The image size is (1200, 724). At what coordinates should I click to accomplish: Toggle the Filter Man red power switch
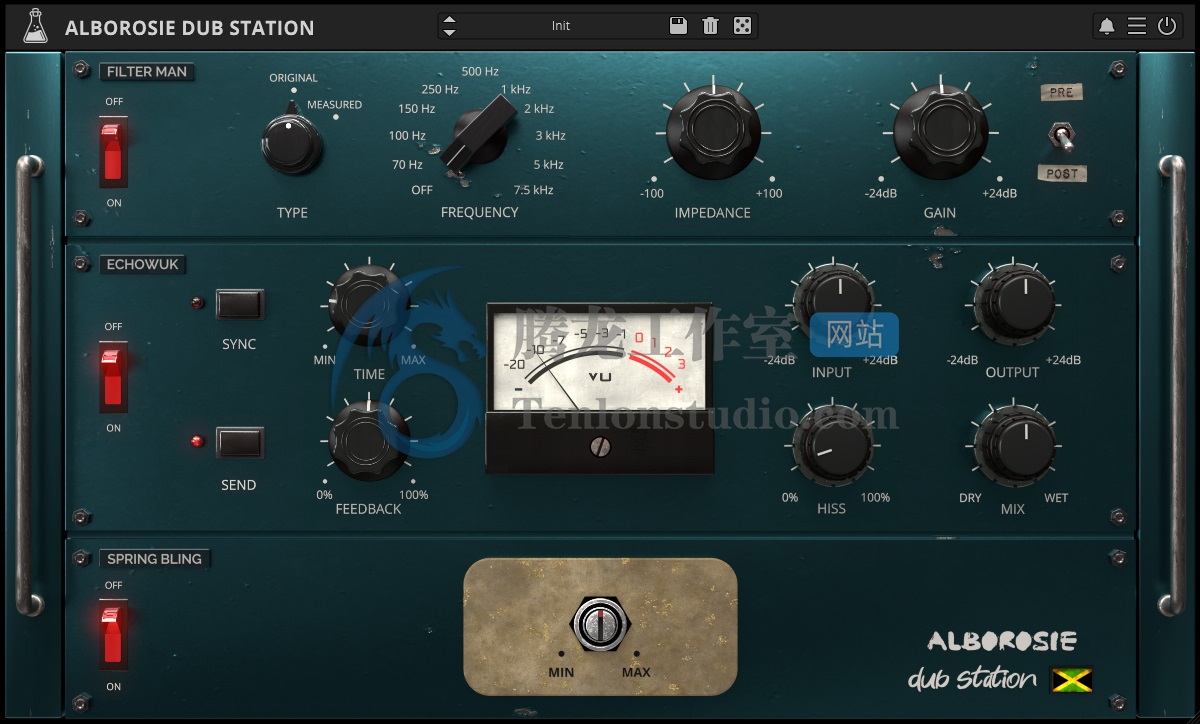point(113,152)
